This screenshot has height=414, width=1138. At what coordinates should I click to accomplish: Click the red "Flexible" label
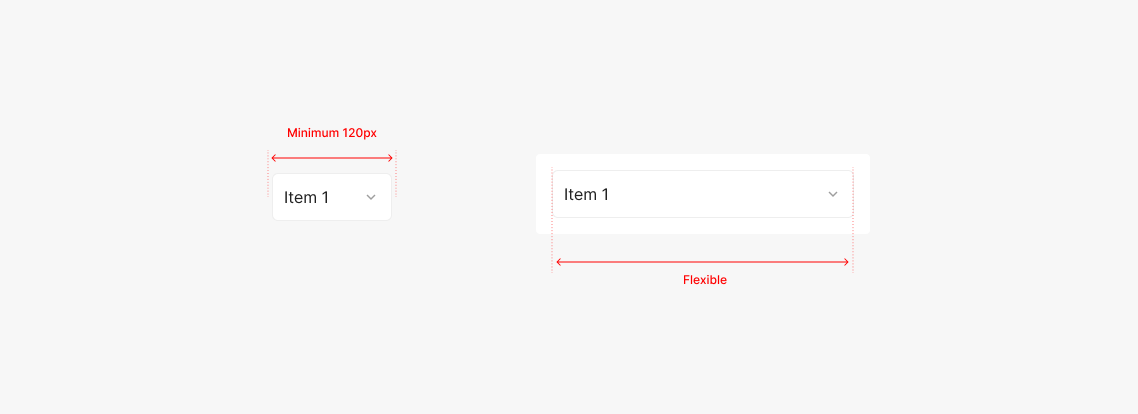704,280
